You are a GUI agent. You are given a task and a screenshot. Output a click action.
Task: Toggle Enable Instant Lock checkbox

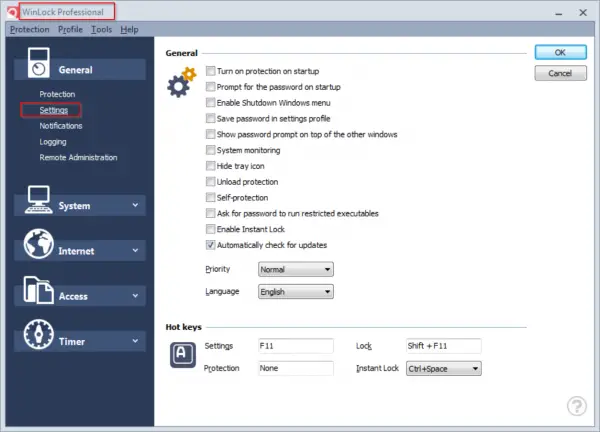pyautogui.click(x=210, y=229)
